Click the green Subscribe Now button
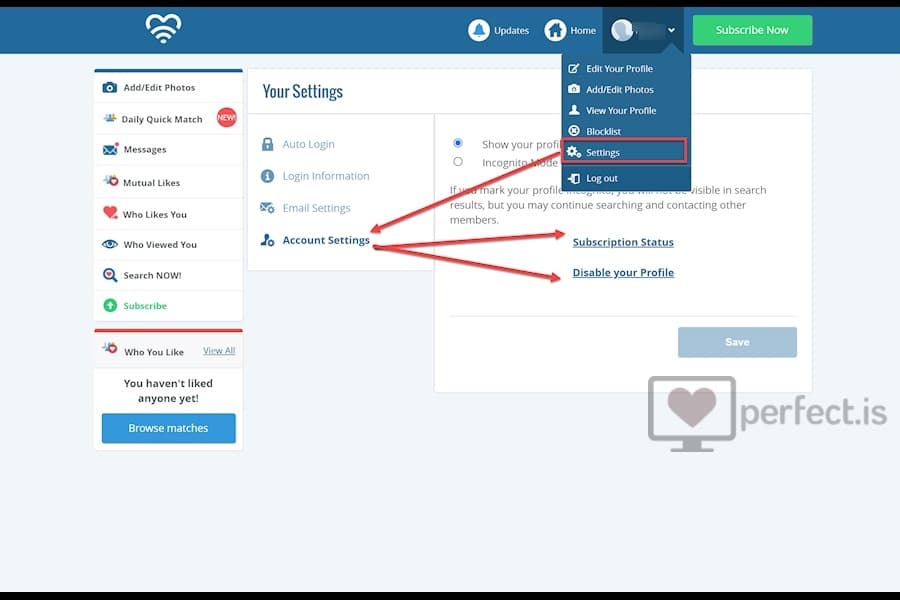The image size is (900, 600). [752, 30]
